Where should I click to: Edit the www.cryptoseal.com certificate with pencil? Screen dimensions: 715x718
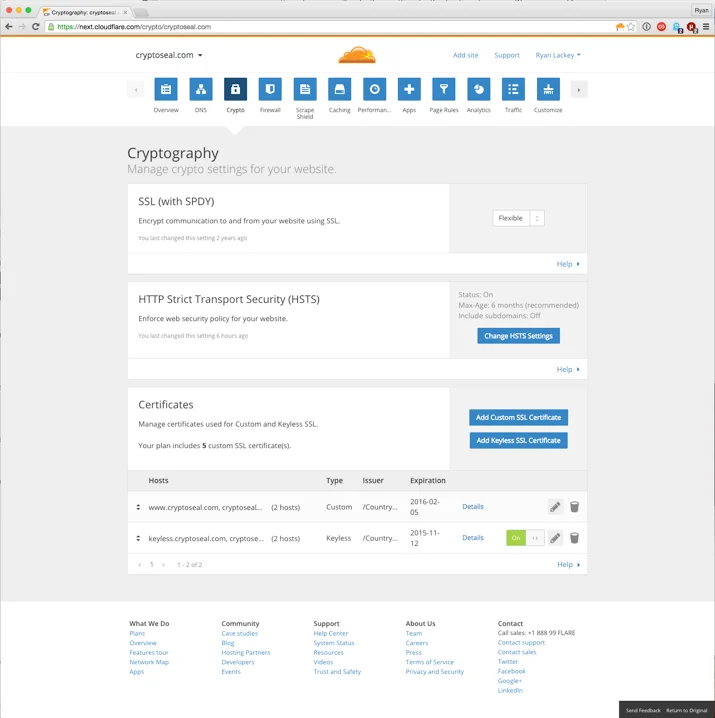555,507
